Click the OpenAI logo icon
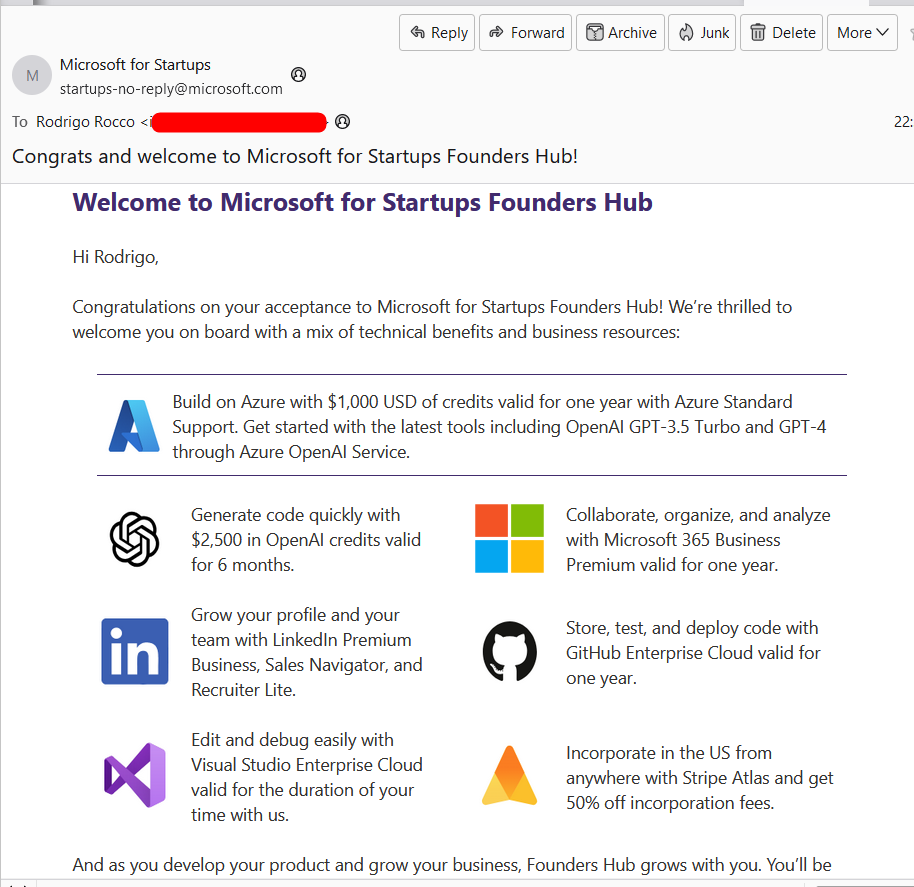The image size is (914, 887). pyautogui.click(x=135, y=539)
